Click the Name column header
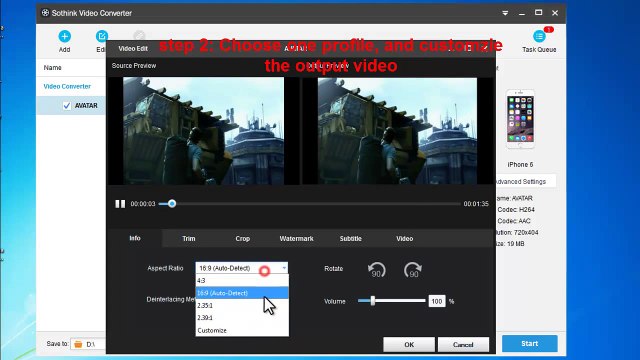 (53, 68)
